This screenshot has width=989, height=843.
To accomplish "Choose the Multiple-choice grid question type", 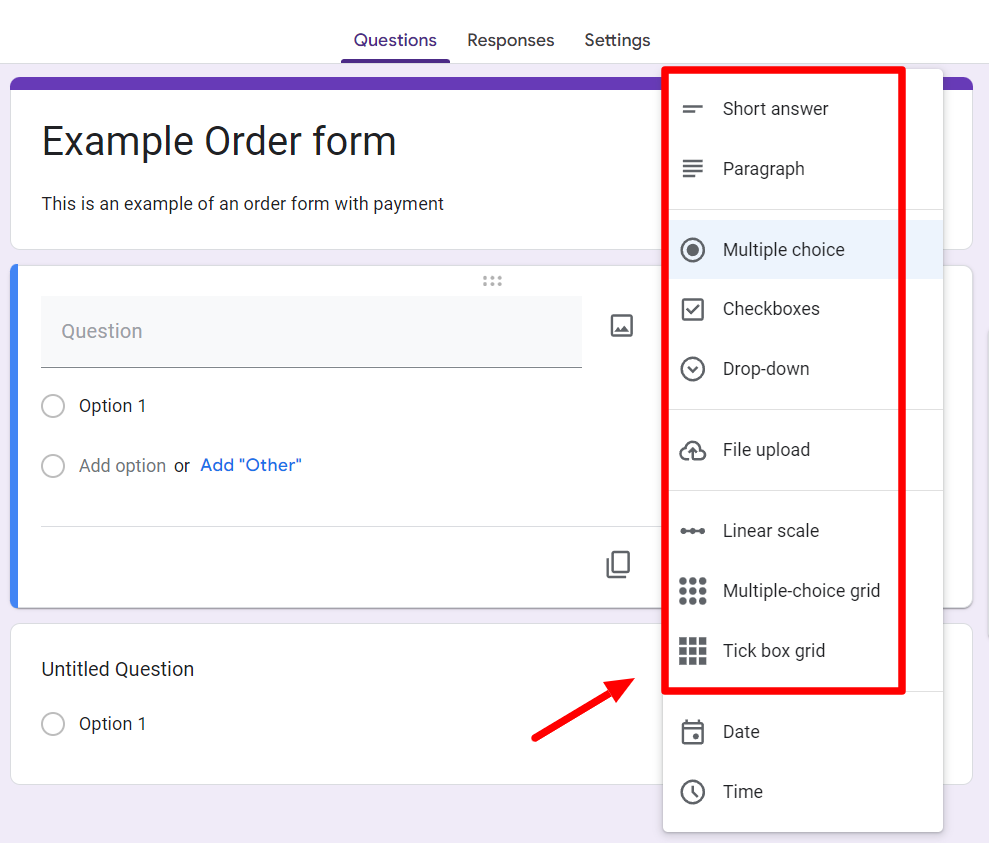I will tap(801, 591).
